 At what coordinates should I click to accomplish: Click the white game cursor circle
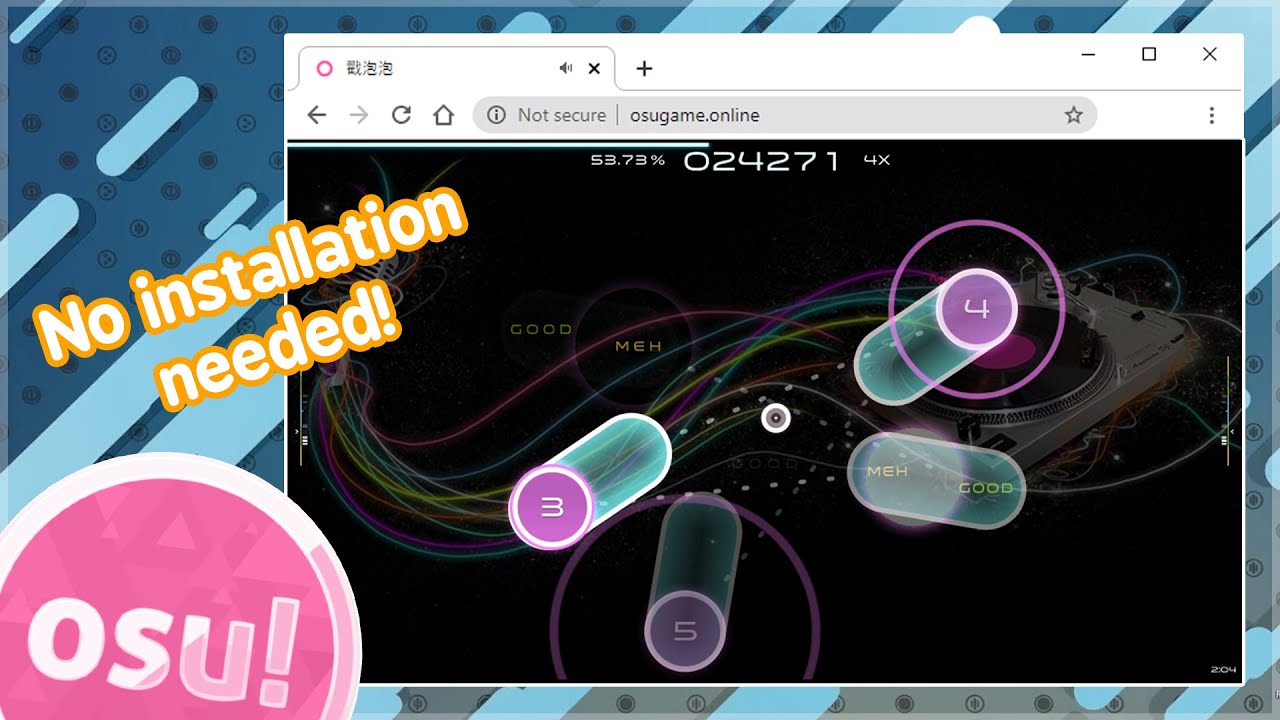tap(776, 418)
